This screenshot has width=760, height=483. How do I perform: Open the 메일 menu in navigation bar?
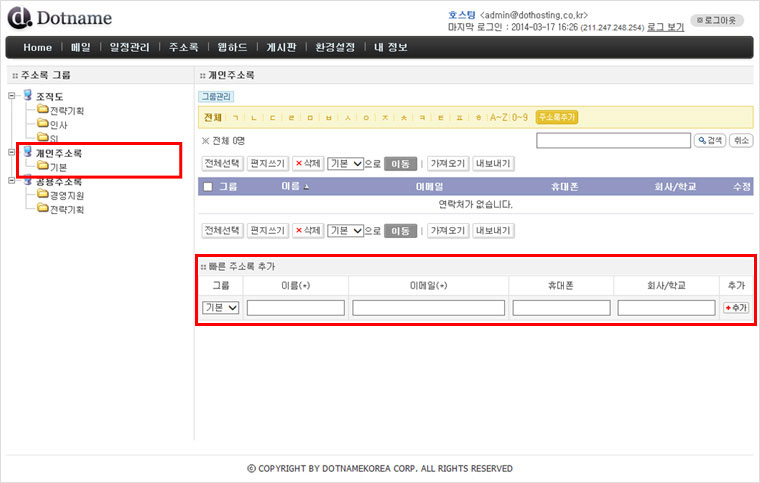tap(80, 47)
